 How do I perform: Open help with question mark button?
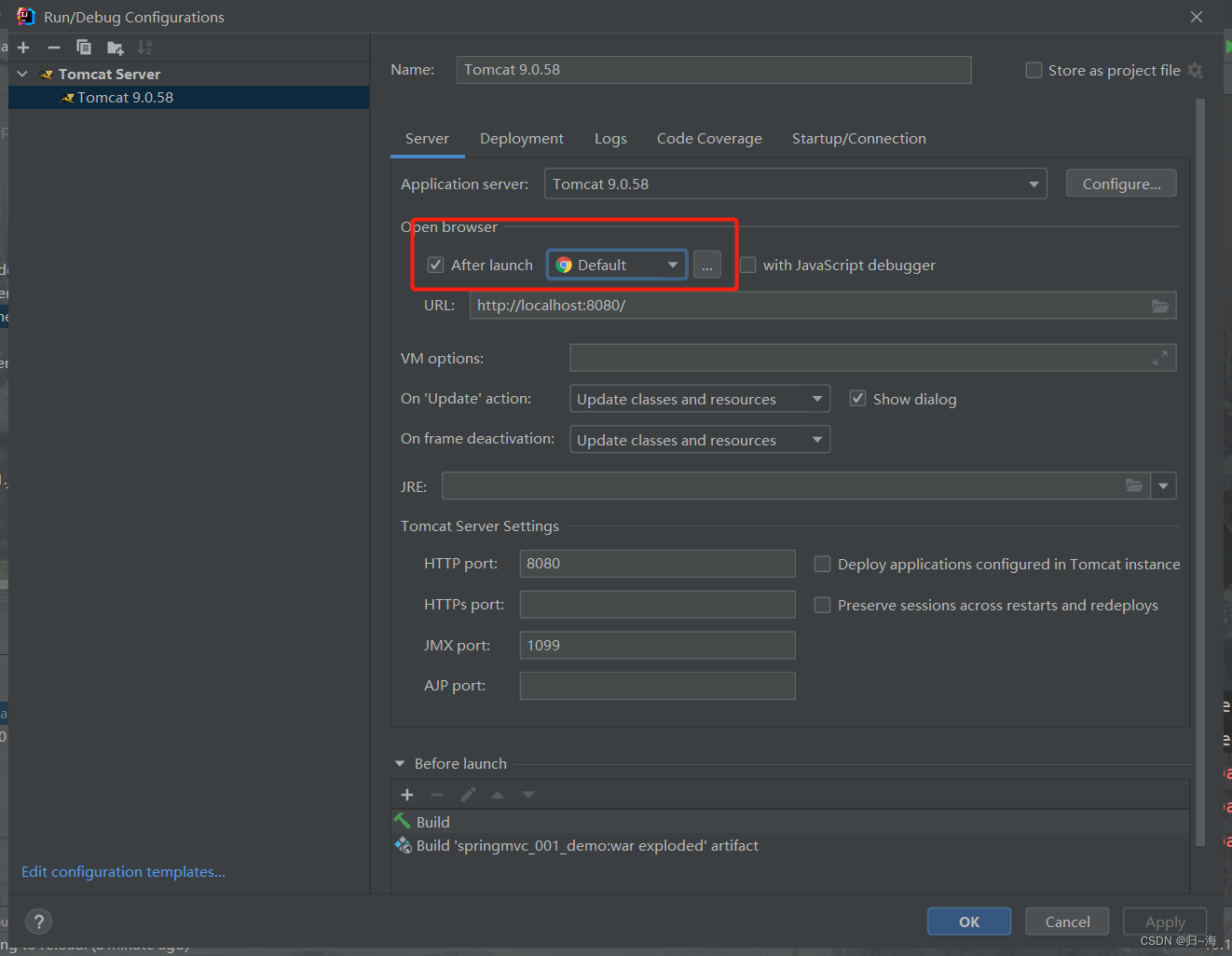pyautogui.click(x=38, y=922)
